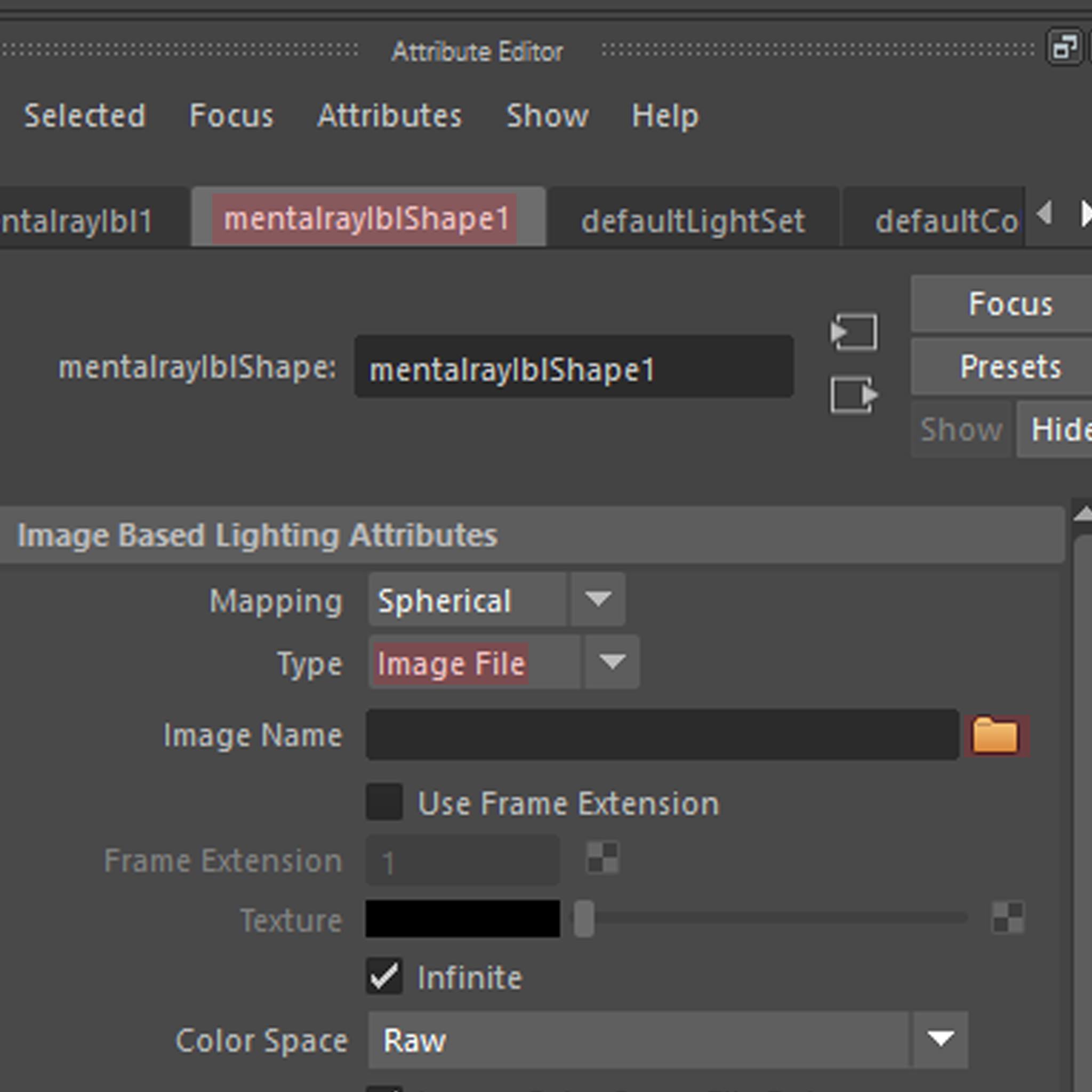
Task: Switch to the defaultLightSet tab
Action: (693, 220)
